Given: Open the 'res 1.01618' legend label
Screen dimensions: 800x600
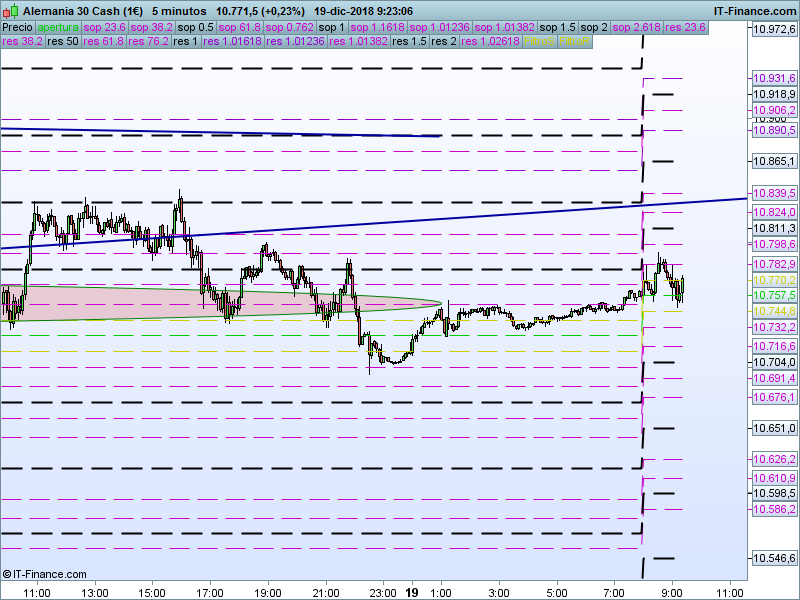Looking at the screenshot, I should pyautogui.click(x=232, y=41).
